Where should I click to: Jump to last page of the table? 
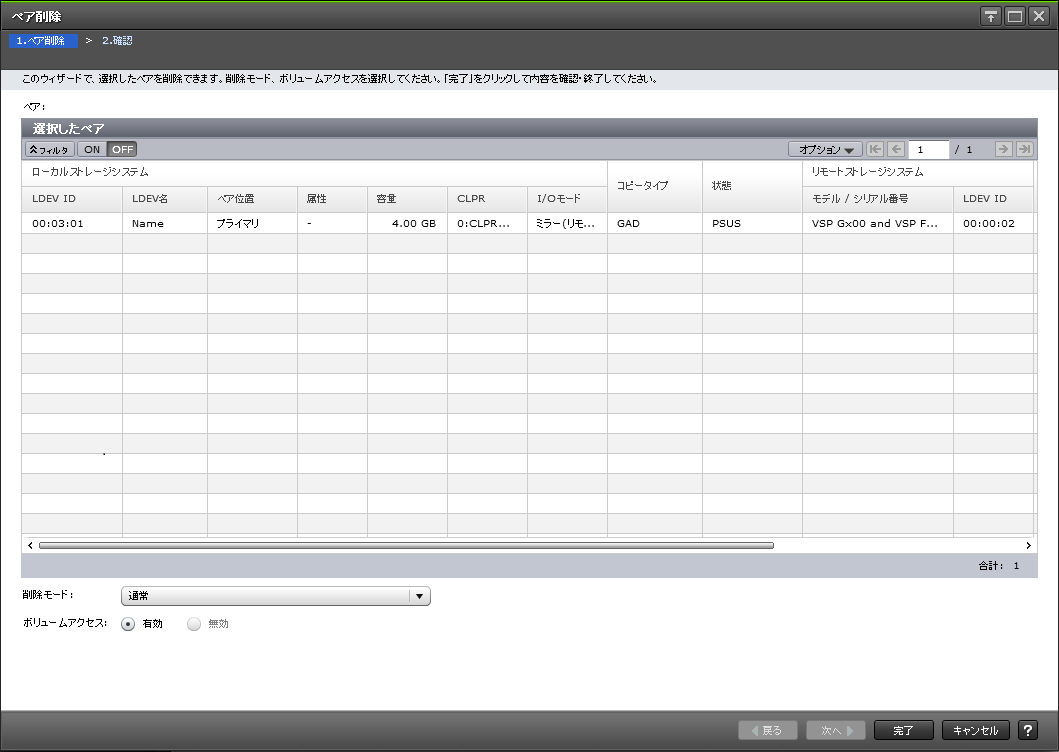[x=1025, y=149]
